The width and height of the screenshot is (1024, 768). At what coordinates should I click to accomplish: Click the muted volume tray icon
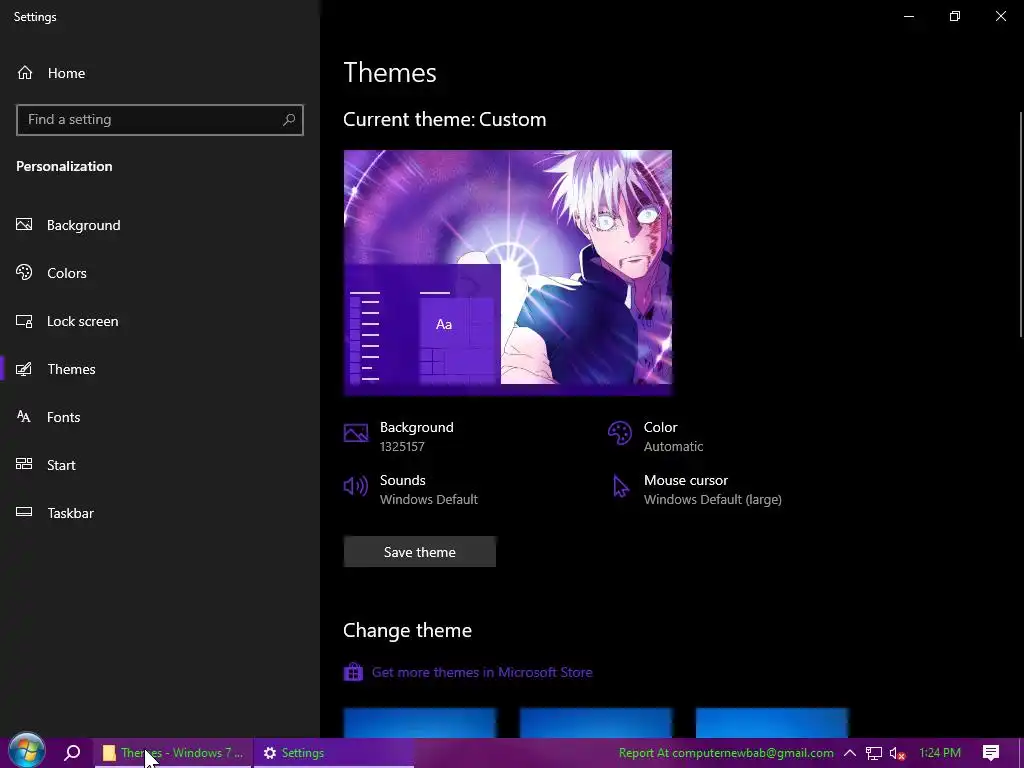pos(897,754)
